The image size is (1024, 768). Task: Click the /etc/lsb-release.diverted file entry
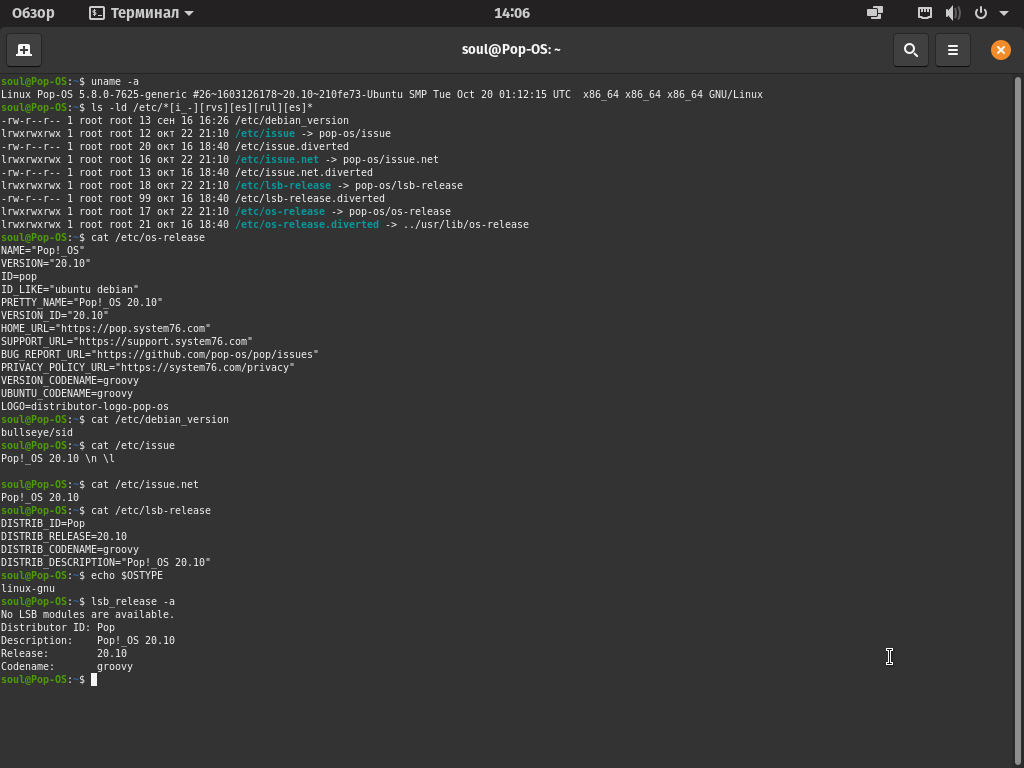tap(310, 199)
